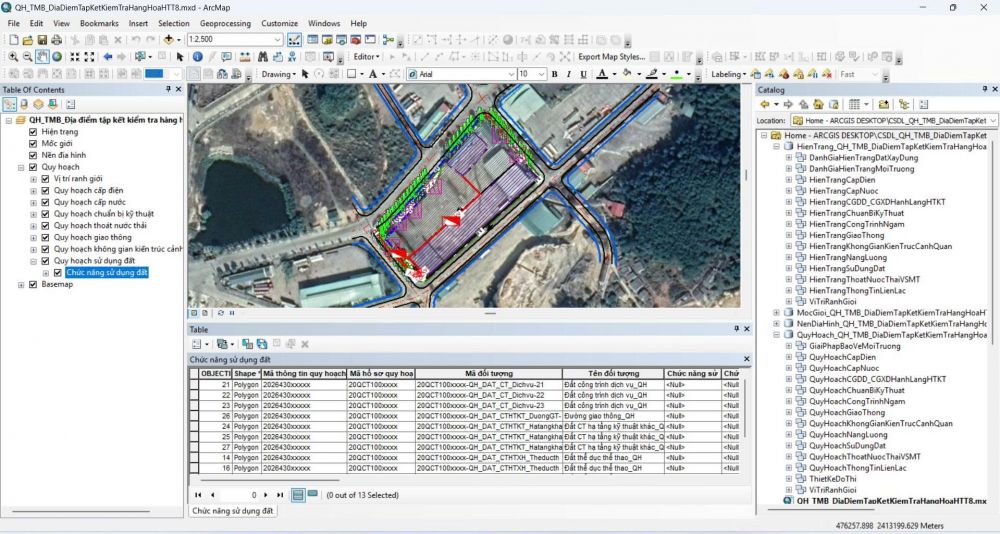Click List By Visibility icon
Screen dimensions: 1000x534
pyautogui.click(x=38, y=104)
